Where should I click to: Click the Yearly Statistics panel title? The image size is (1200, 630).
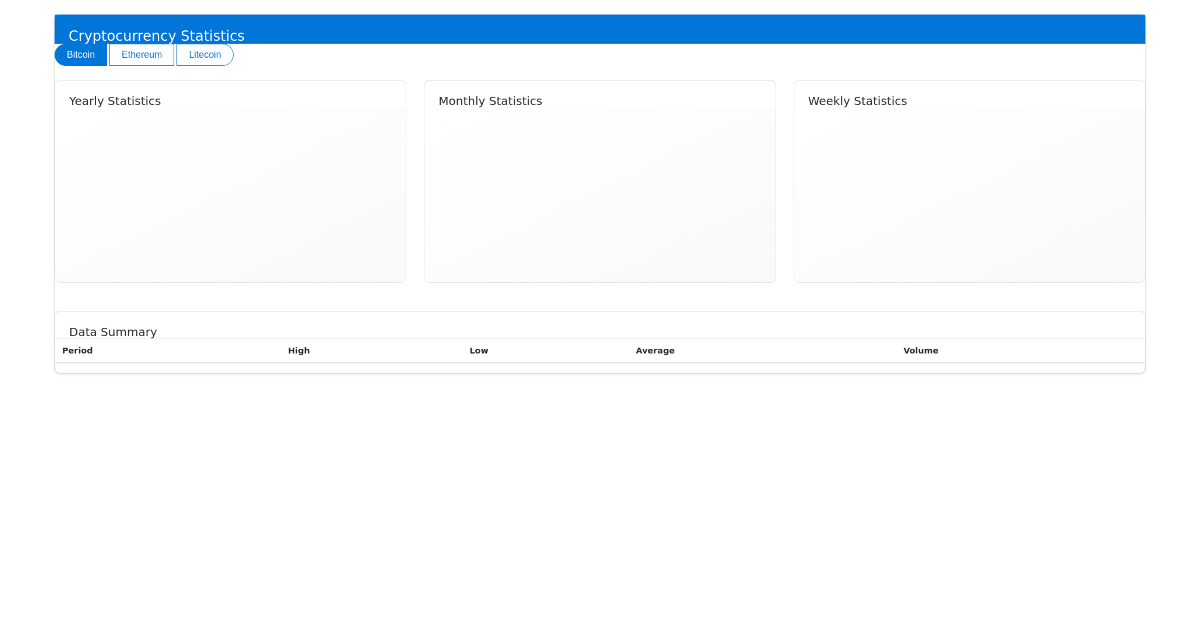(x=114, y=100)
